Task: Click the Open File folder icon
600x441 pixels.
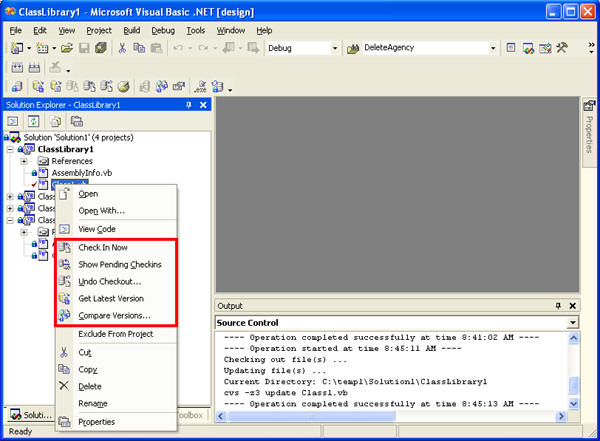Action: (67, 48)
